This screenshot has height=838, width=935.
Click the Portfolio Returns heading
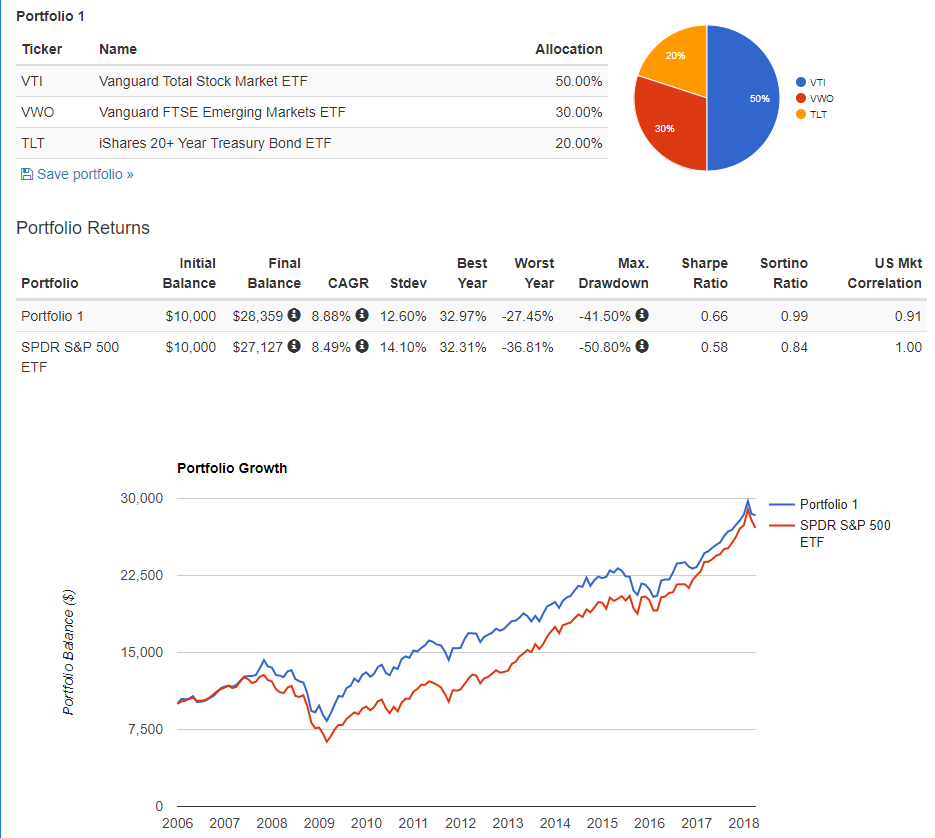coord(83,228)
